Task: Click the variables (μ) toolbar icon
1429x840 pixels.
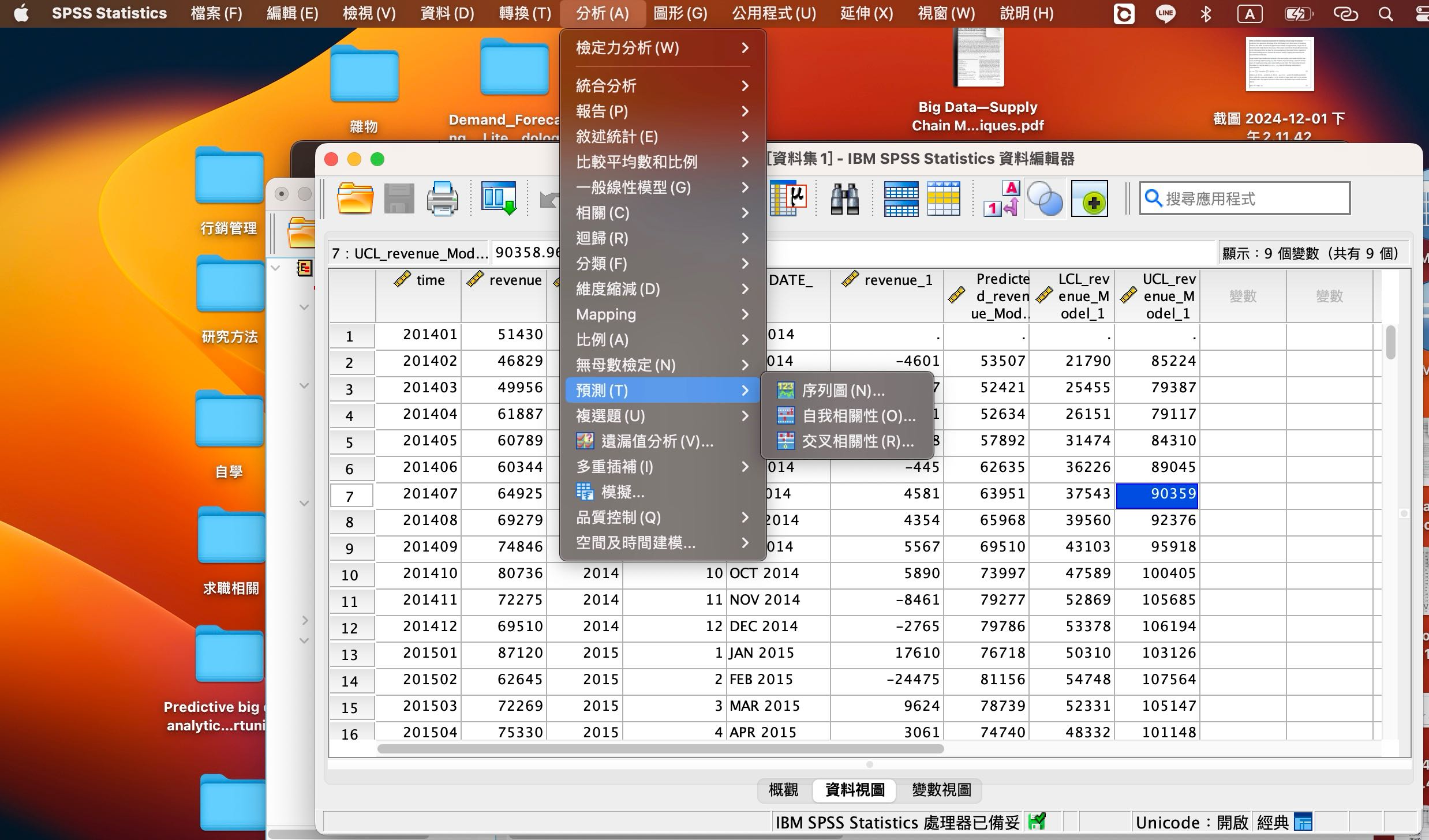Action: click(788, 198)
